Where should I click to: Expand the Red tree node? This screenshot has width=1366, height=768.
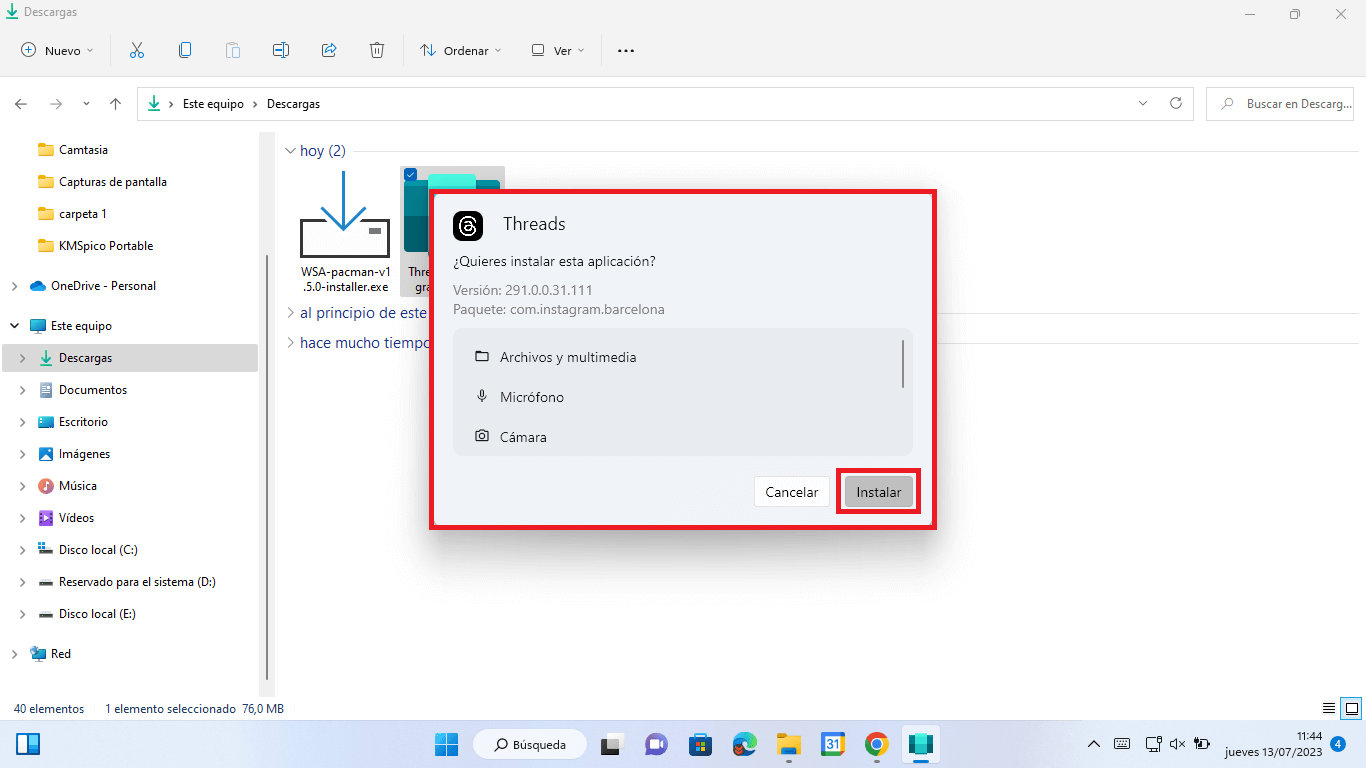(x=14, y=654)
